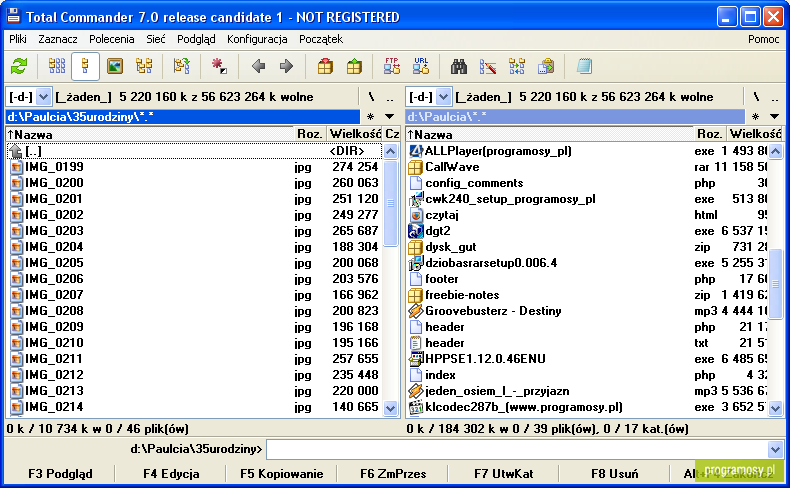Click left panel root directory backslash button
This screenshot has width=790, height=488.
tap(371, 96)
